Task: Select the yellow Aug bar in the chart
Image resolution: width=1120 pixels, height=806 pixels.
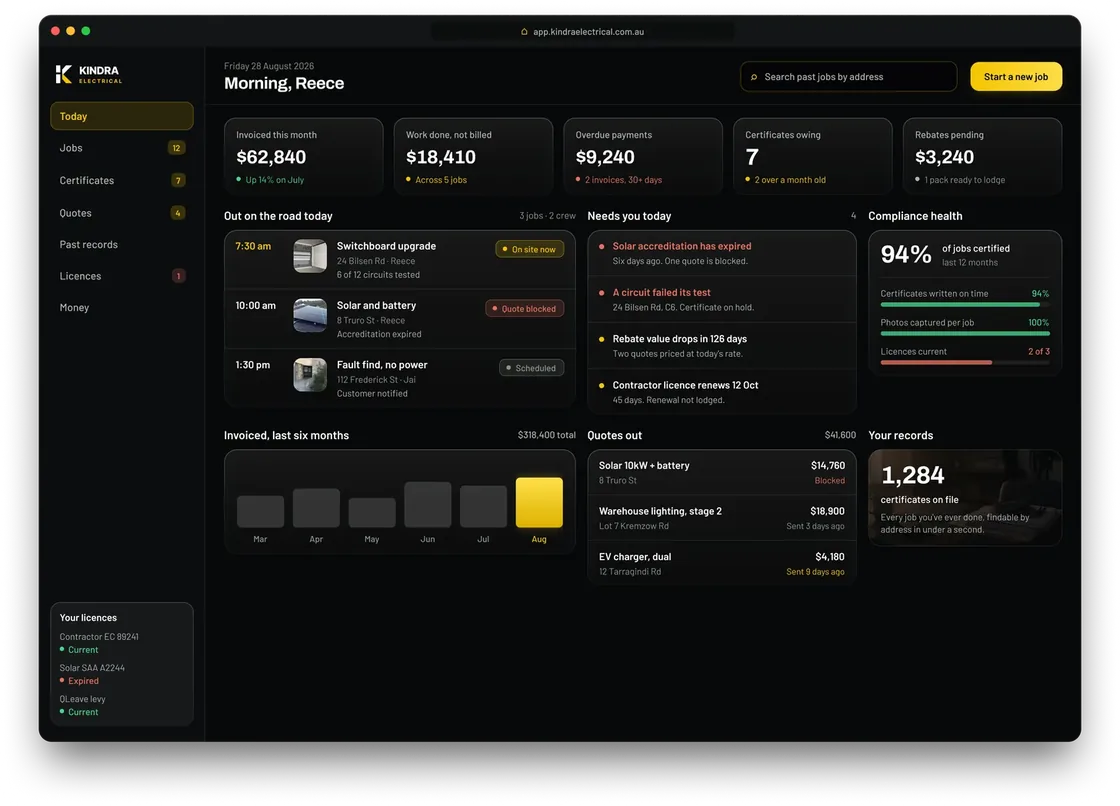Action: 539,502
